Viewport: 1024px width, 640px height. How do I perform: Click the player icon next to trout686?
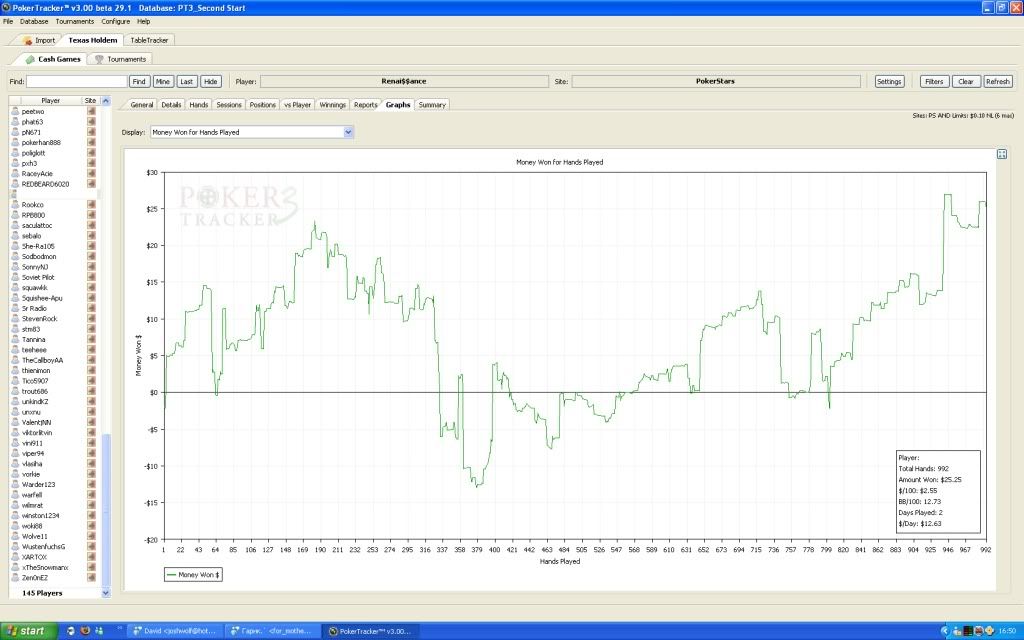[x=15, y=391]
